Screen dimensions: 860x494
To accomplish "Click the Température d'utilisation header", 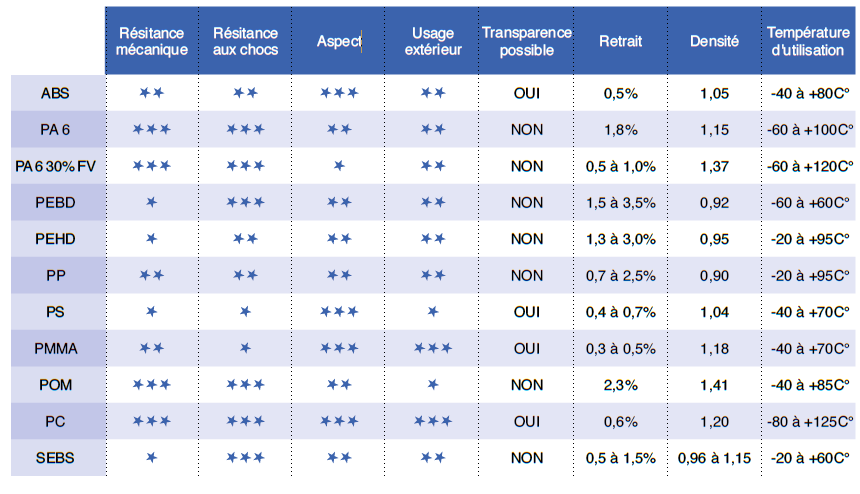I will pyautogui.click(x=810, y=41).
